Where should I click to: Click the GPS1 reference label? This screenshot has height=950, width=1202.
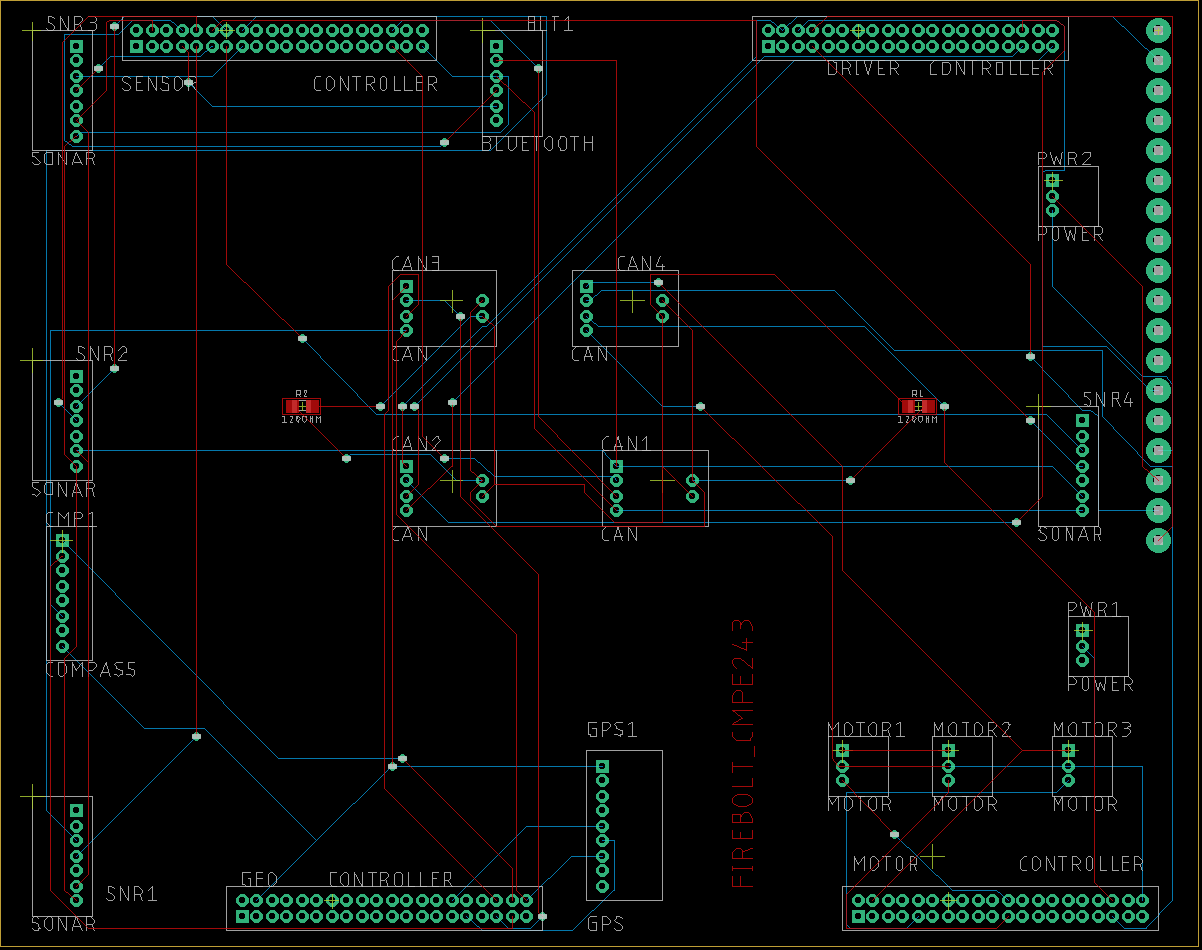[612, 729]
